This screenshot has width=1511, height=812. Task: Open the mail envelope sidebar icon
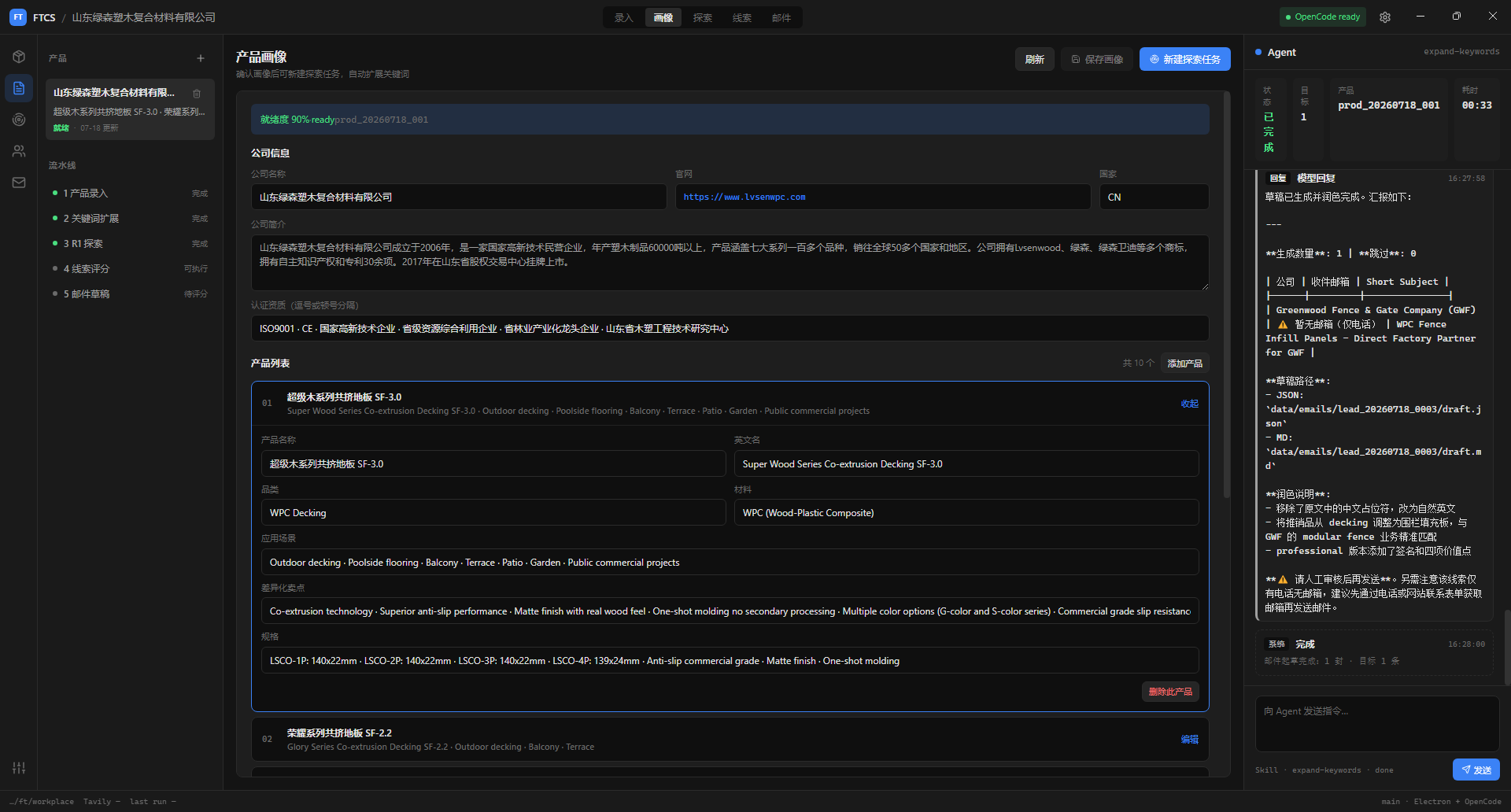click(19, 183)
